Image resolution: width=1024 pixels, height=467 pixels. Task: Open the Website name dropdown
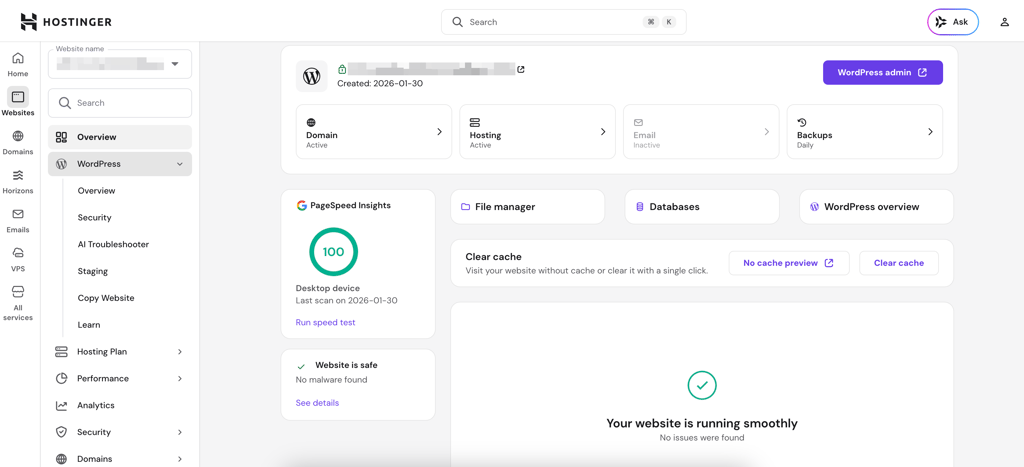pyautogui.click(x=120, y=64)
